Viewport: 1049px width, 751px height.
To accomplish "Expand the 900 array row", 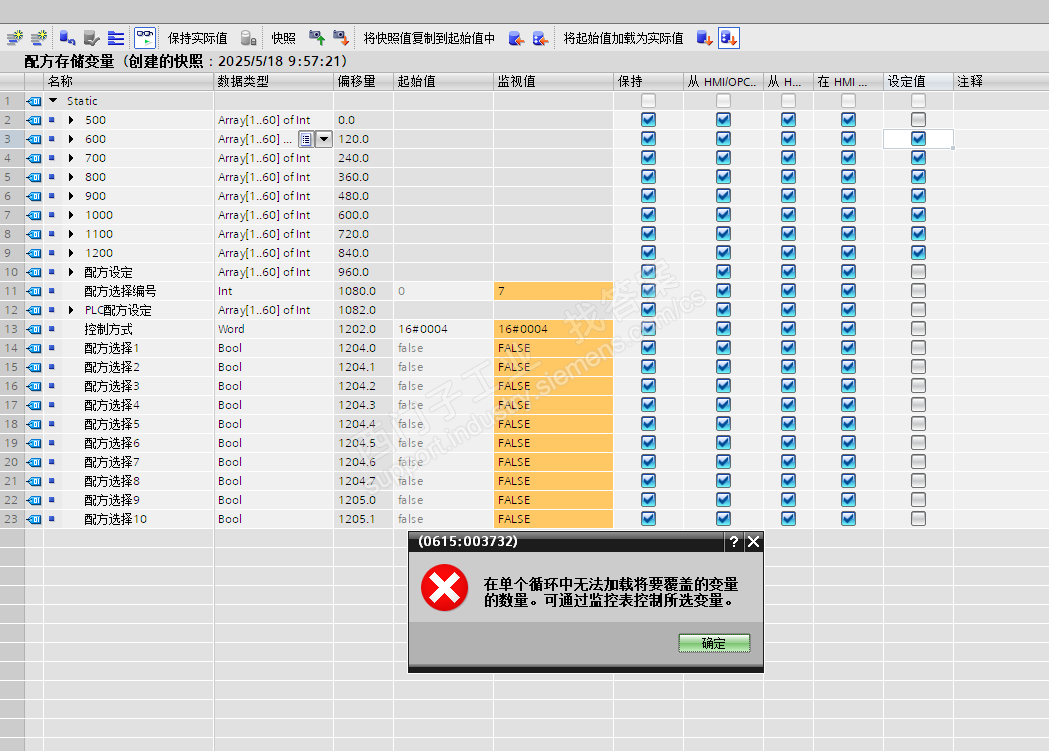I will point(71,196).
